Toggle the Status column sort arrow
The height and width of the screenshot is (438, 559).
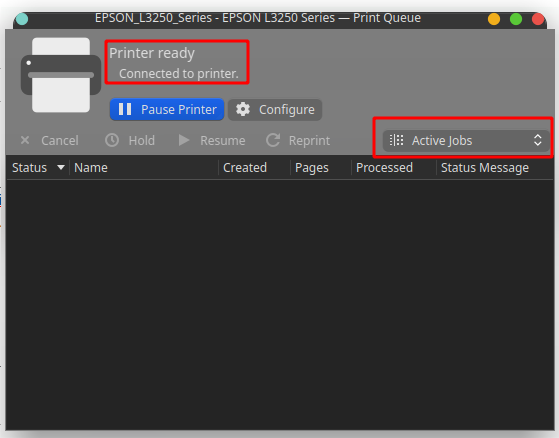[61, 167]
